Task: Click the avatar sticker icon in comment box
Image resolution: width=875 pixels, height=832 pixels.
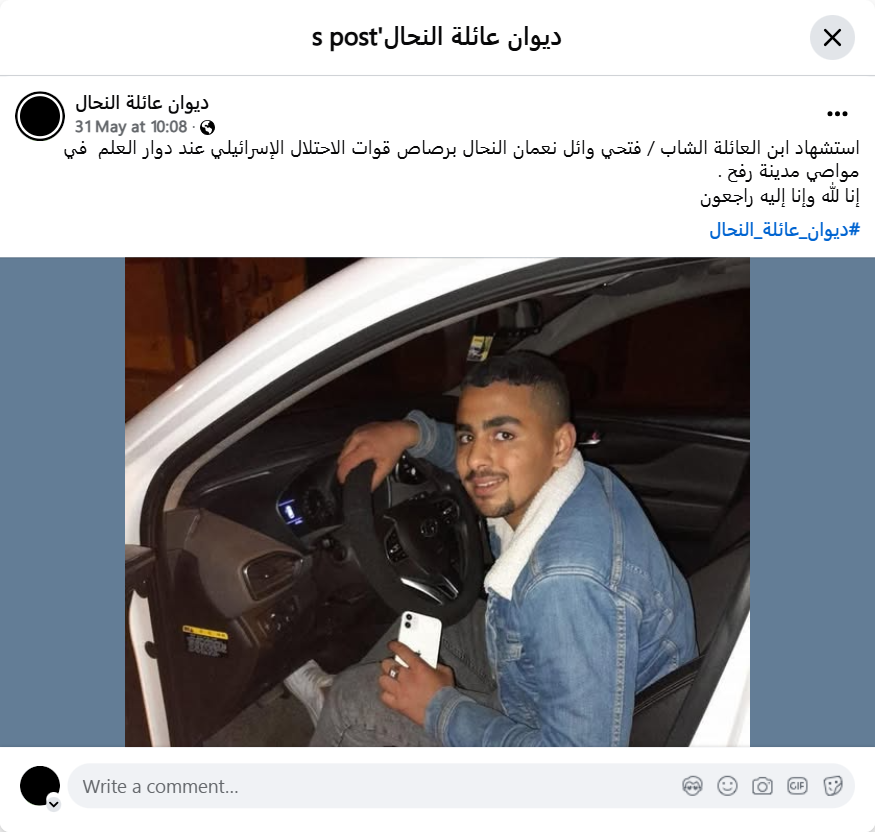Action: click(x=692, y=786)
